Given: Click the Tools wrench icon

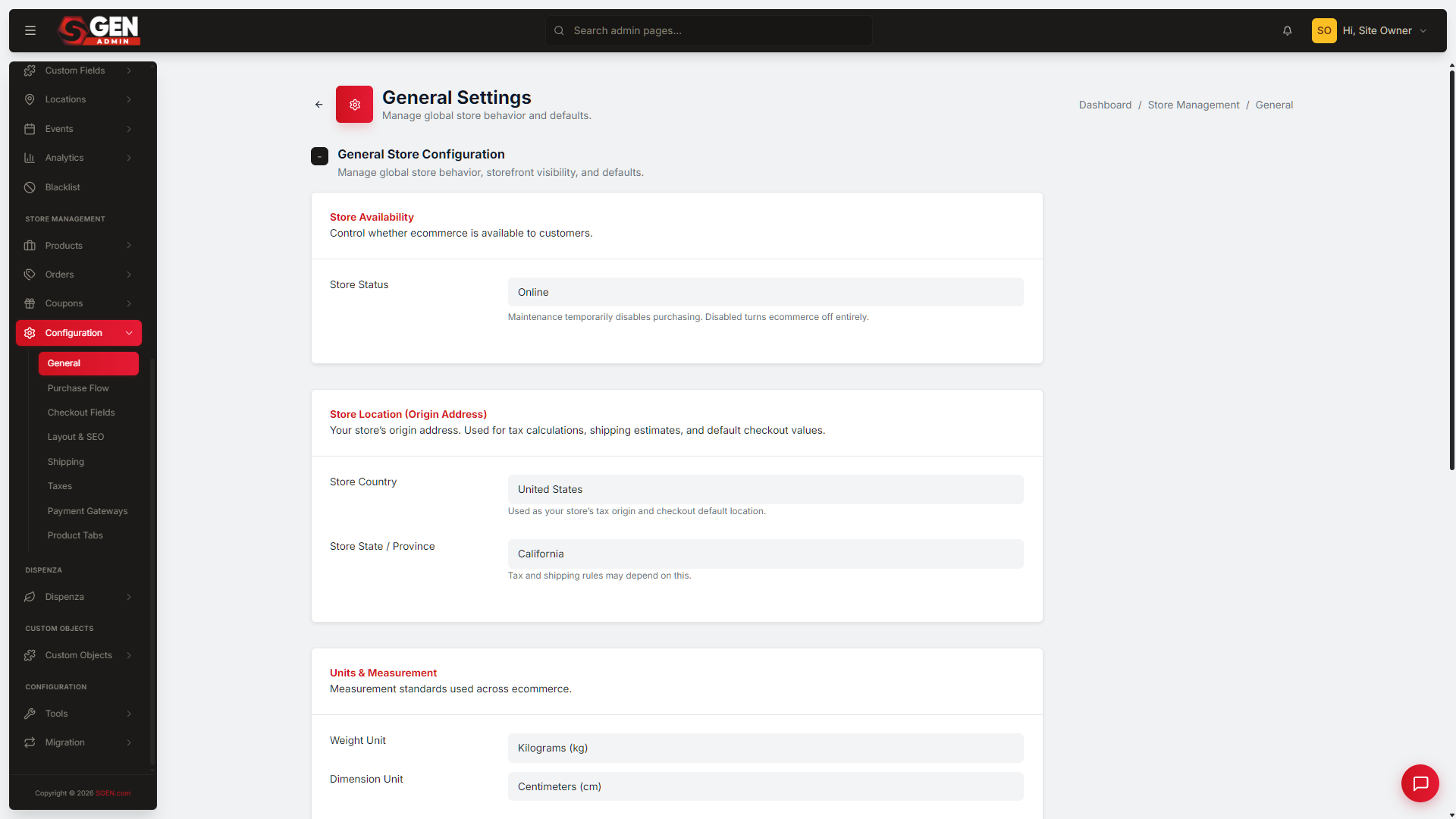Looking at the screenshot, I should tap(30, 714).
